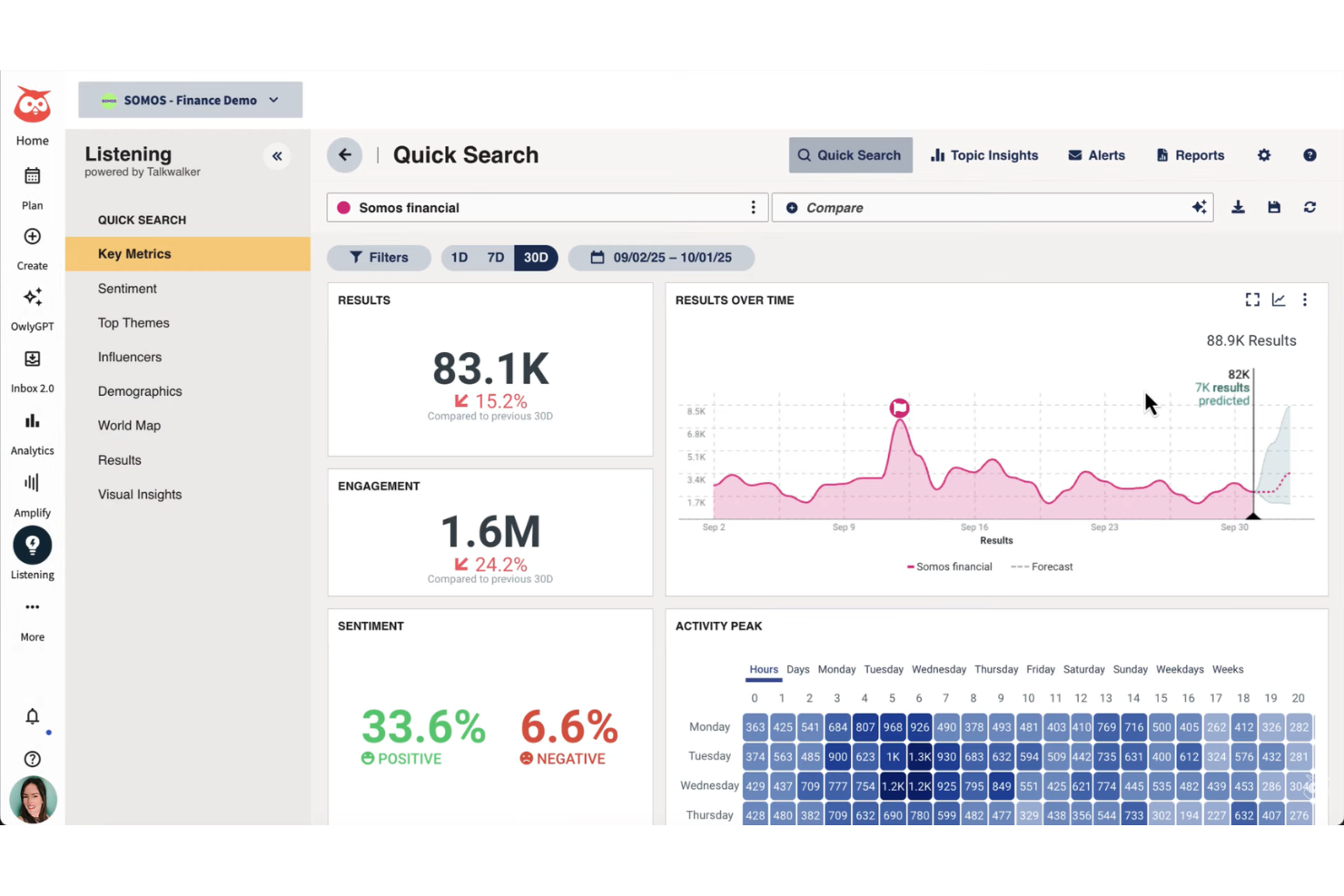This screenshot has width=1344, height=896.
Task: Select the 7D time range toggle
Action: pos(496,257)
